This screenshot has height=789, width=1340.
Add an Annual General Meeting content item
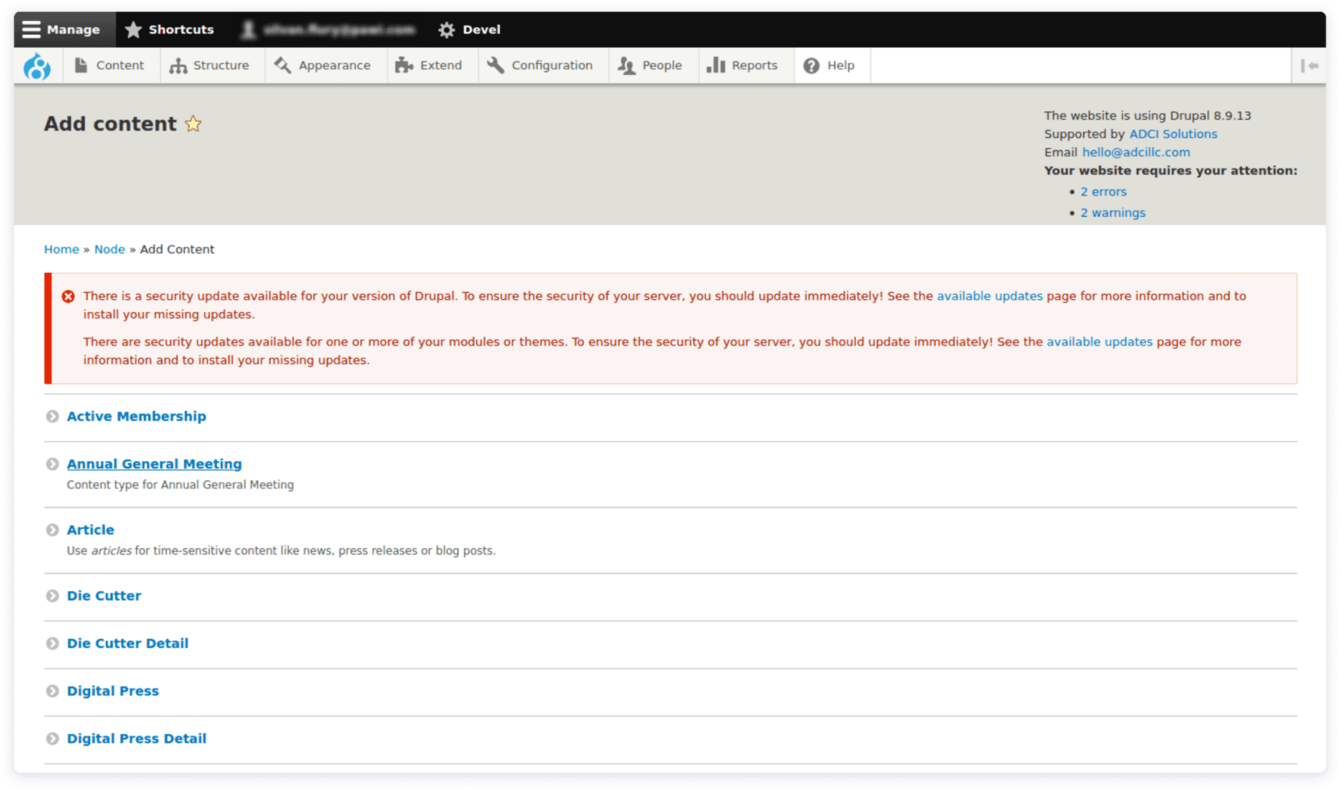tap(154, 464)
